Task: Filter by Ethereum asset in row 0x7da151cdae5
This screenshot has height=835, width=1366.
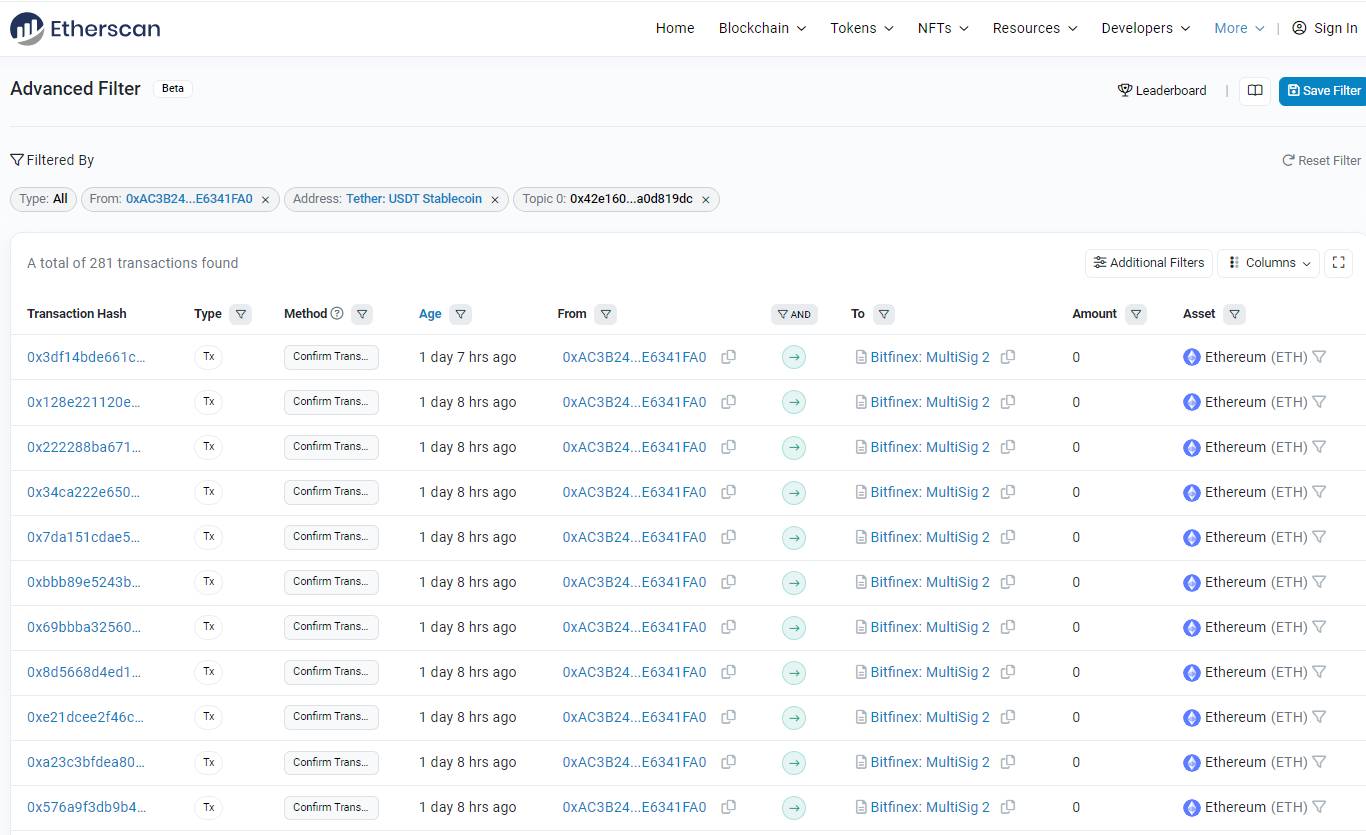Action: point(1319,537)
